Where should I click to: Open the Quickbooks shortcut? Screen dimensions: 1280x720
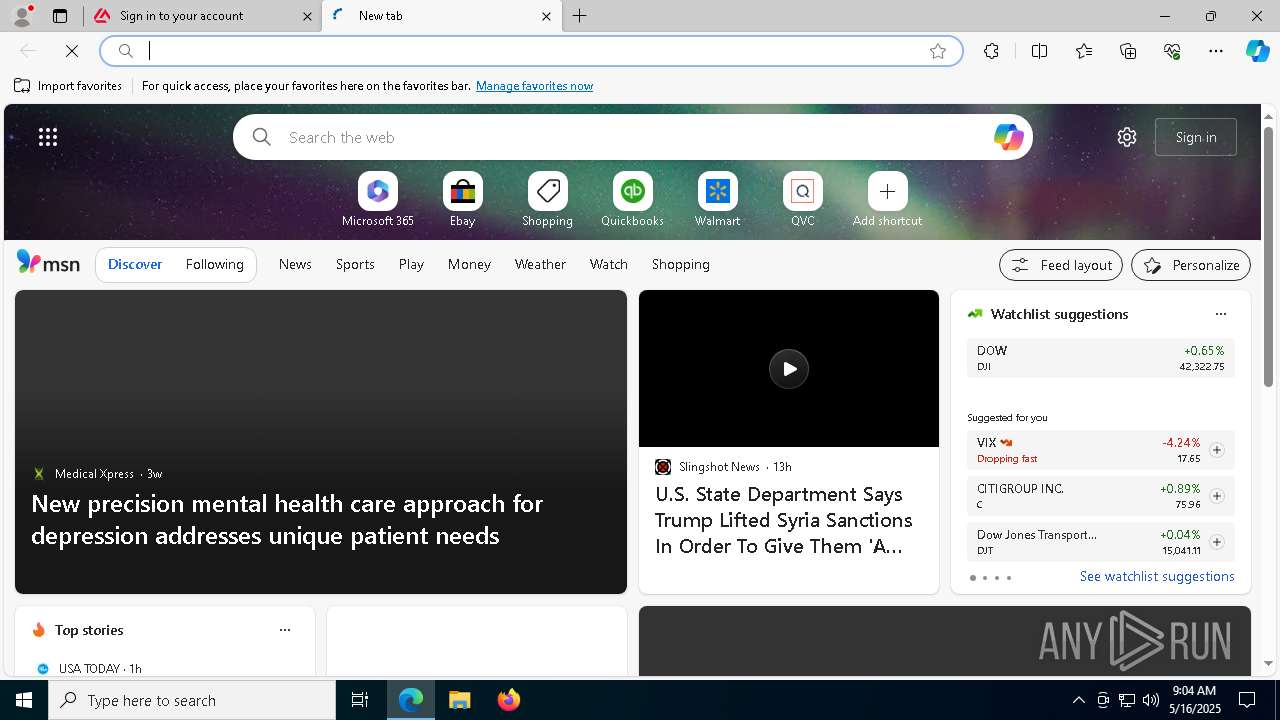click(x=633, y=199)
